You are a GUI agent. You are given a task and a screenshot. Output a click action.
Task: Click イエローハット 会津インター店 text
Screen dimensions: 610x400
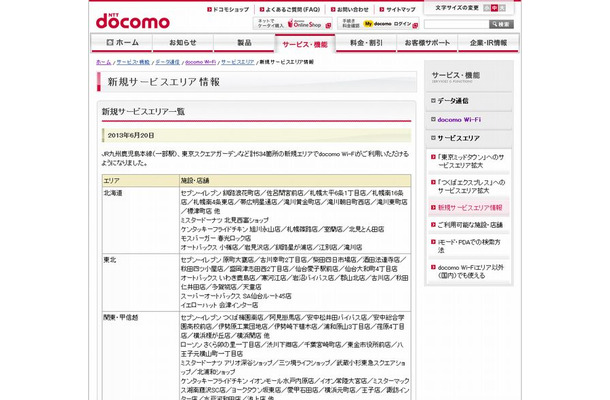(x=219, y=305)
